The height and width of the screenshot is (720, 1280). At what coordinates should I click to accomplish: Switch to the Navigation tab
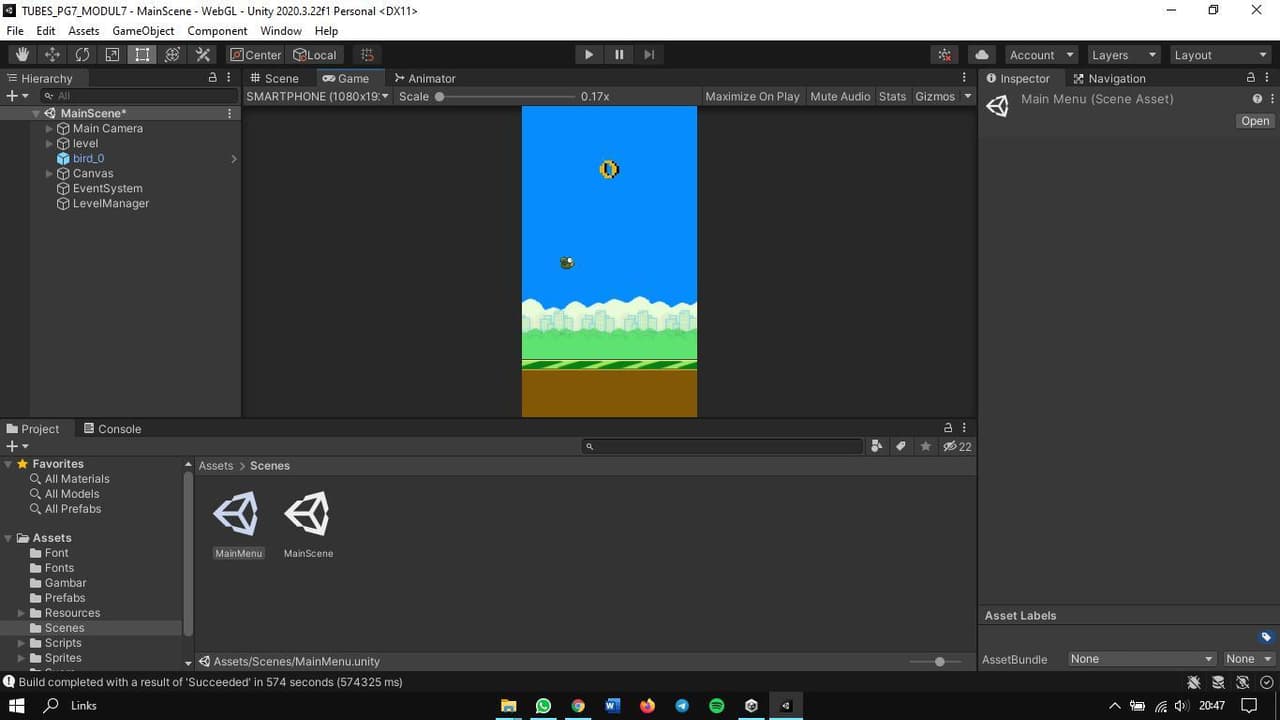pyautogui.click(x=1108, y=78)
